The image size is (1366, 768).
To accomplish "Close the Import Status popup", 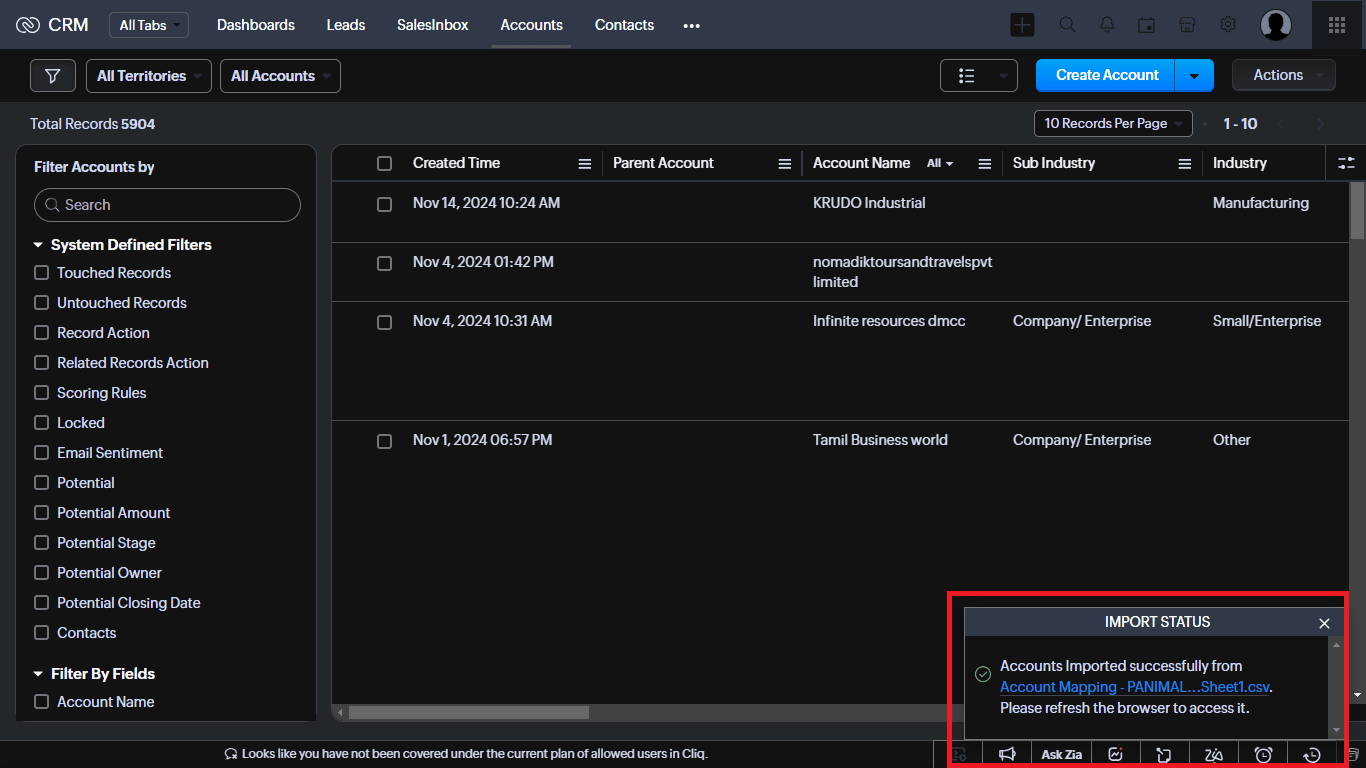I will click(1324, 623).
